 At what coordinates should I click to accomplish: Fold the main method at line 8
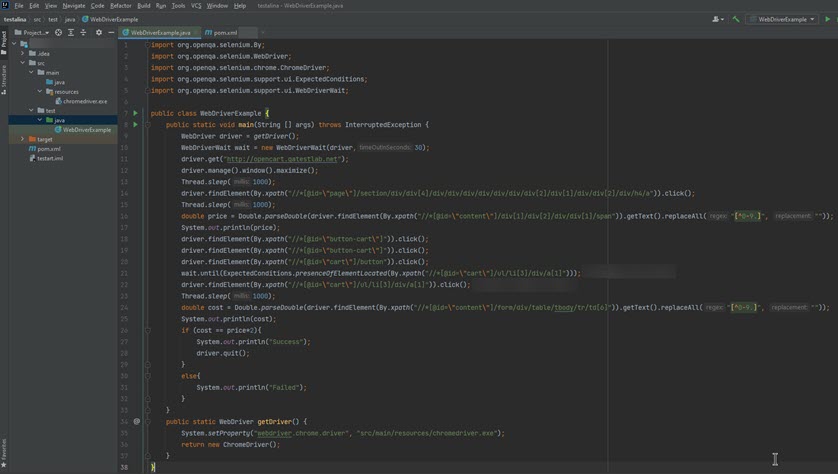[148, 125]
